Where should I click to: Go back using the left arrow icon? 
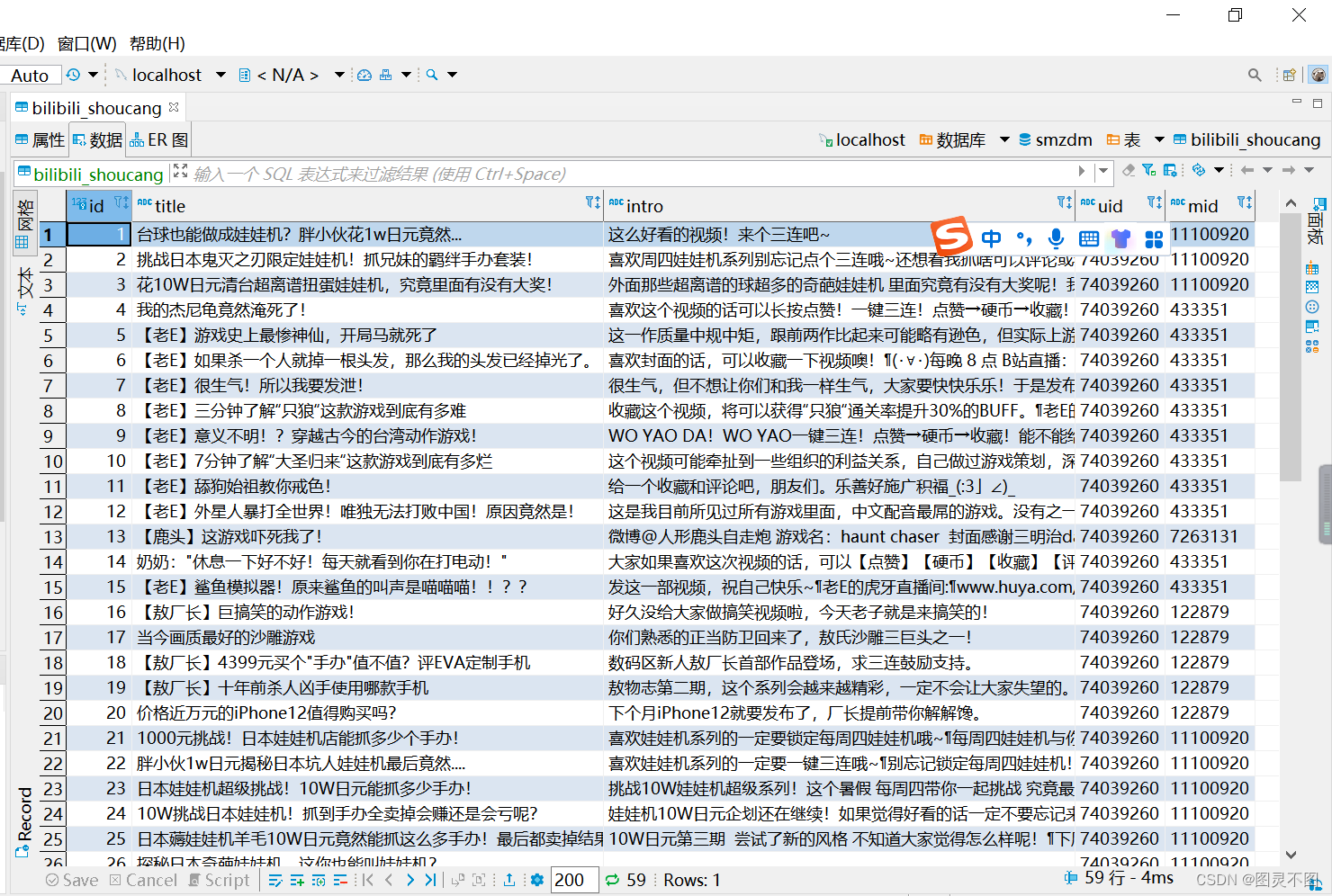1247,170
